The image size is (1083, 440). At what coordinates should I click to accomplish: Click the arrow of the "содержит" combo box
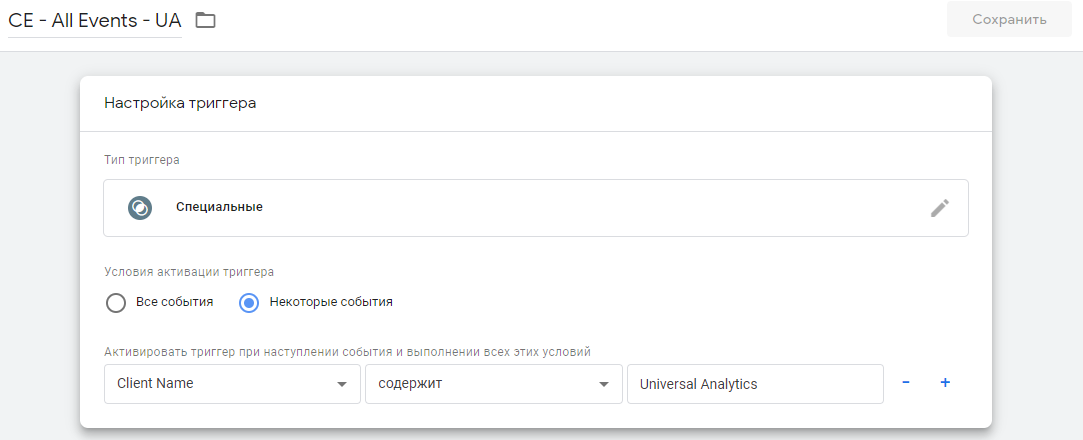click(604, 384)
